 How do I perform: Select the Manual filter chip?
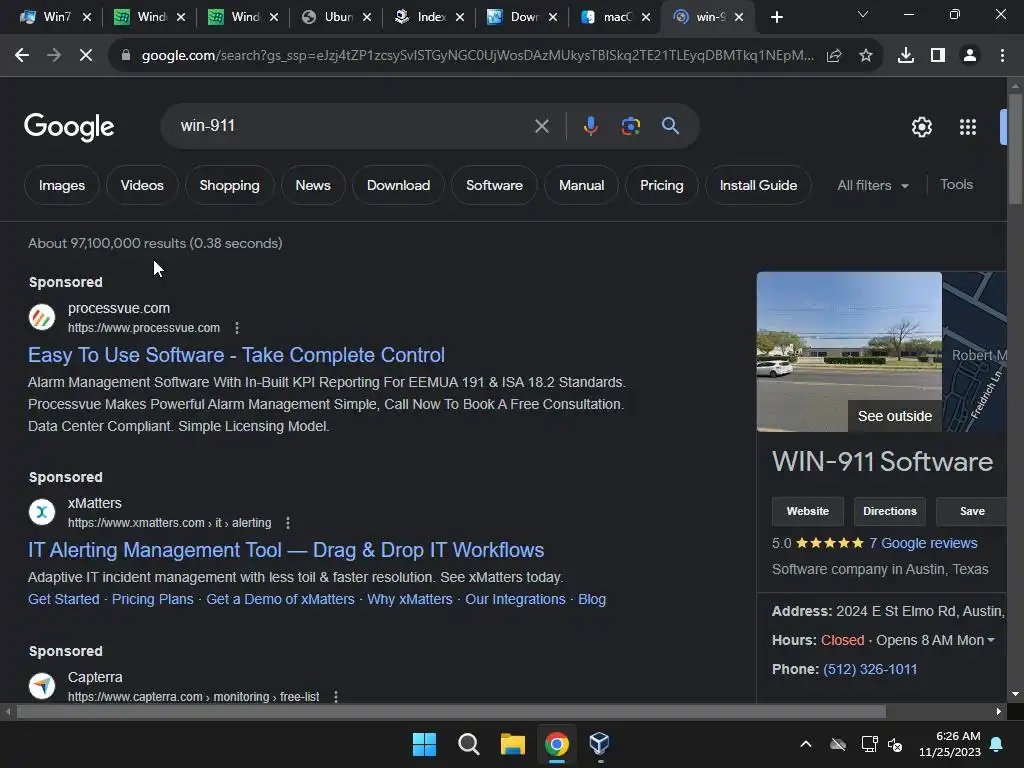click(581, 185)
